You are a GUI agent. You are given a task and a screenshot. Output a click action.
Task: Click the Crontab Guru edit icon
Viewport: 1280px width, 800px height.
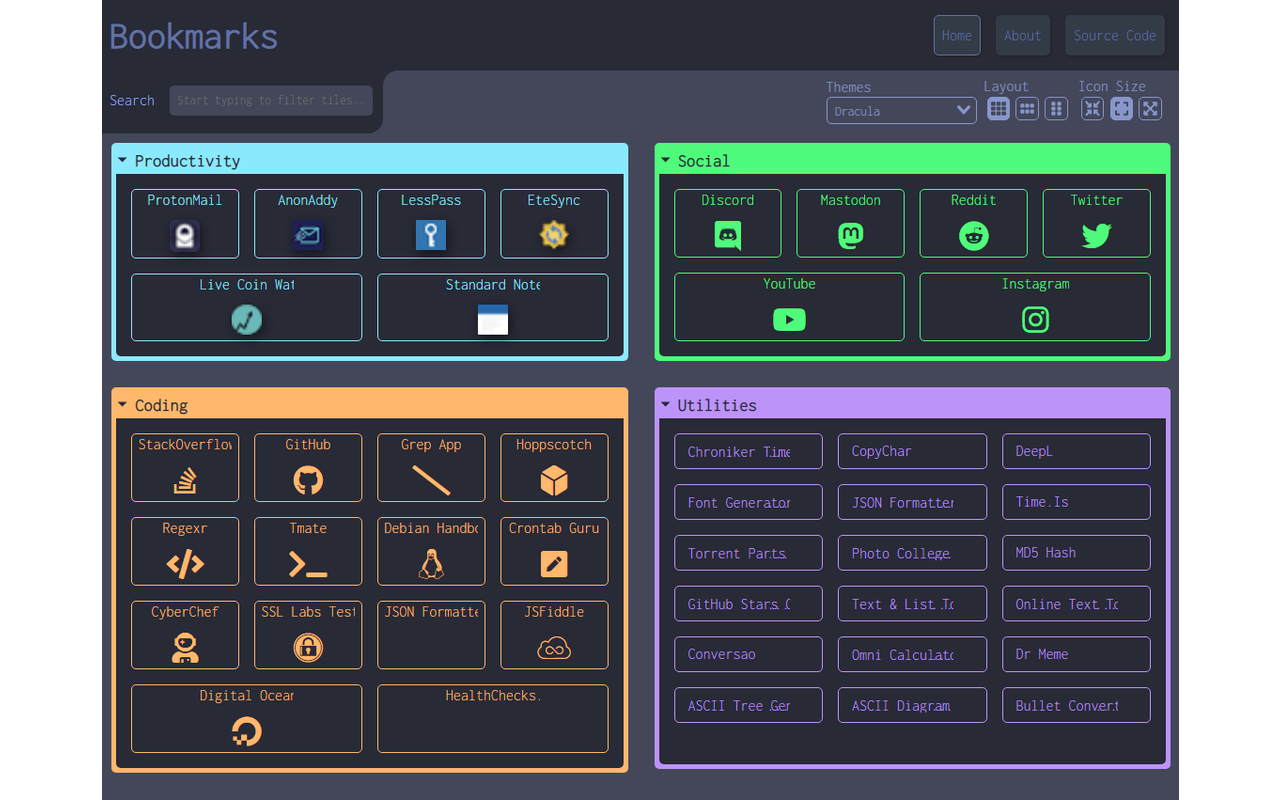pyautogui.click(x=554, y=564)
